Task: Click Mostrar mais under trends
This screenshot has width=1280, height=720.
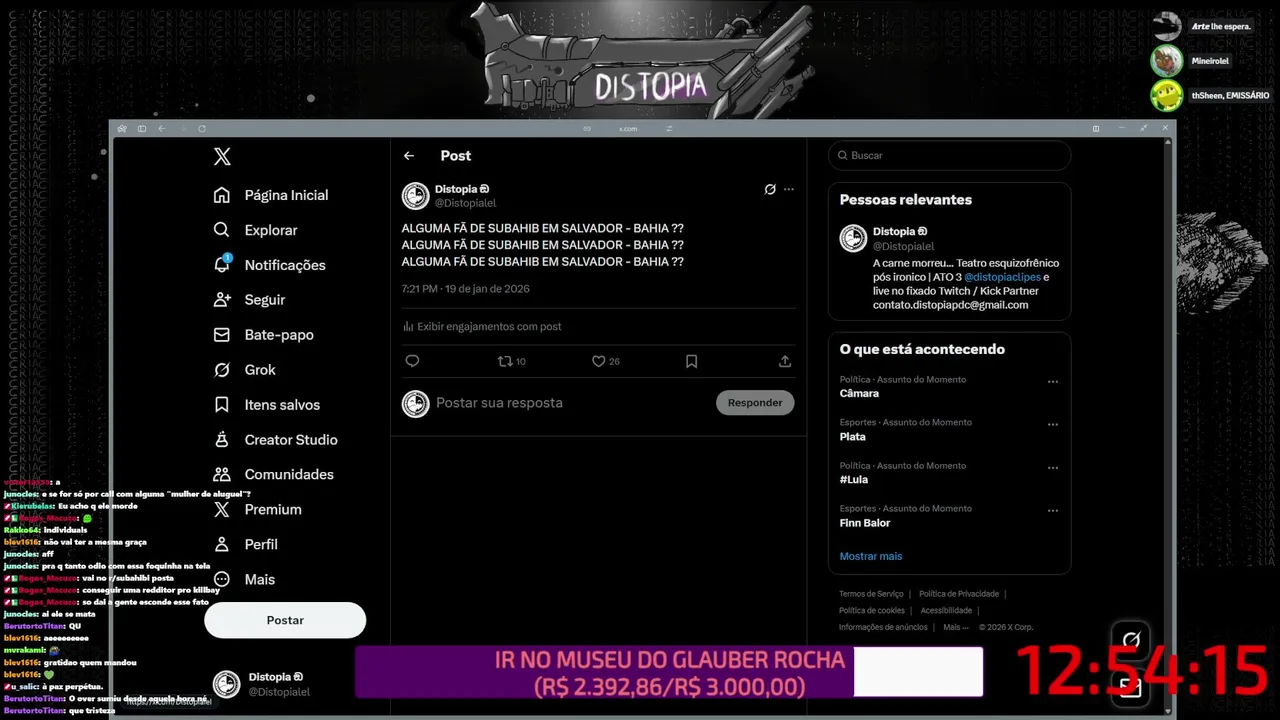Action: coord(871,556)
